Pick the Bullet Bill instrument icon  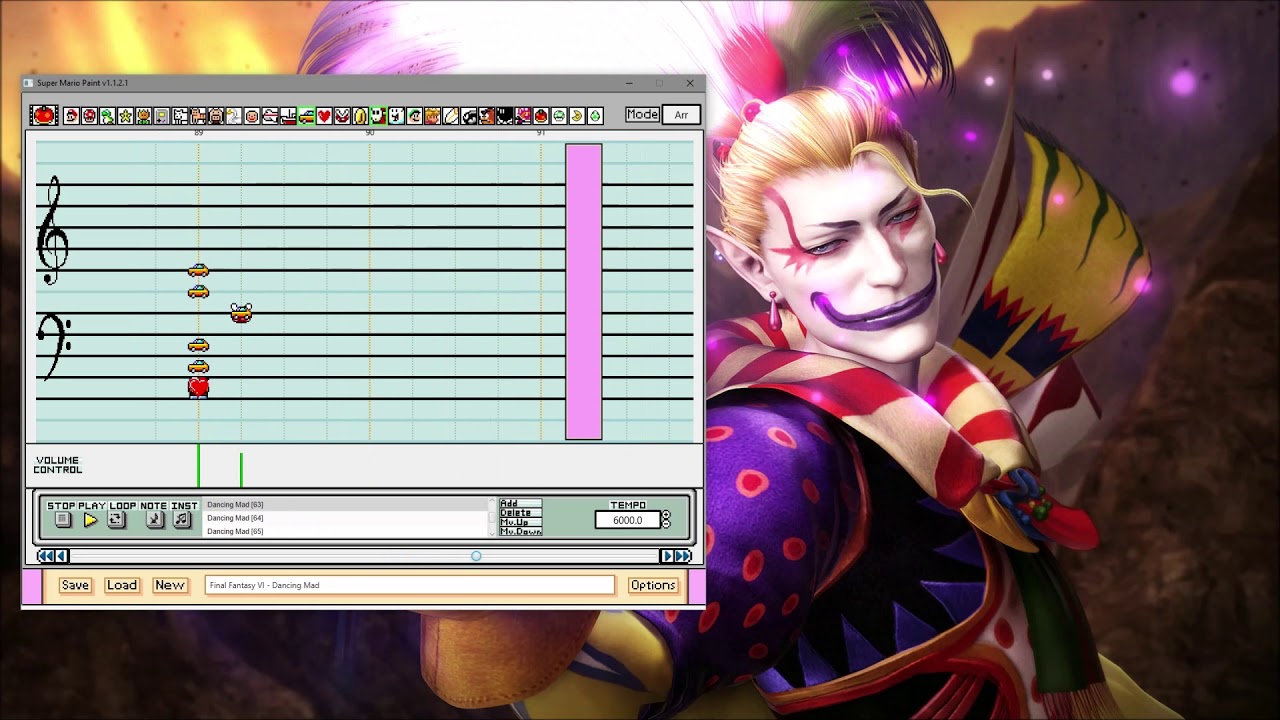pyautogui.click(x=468, y=116)
